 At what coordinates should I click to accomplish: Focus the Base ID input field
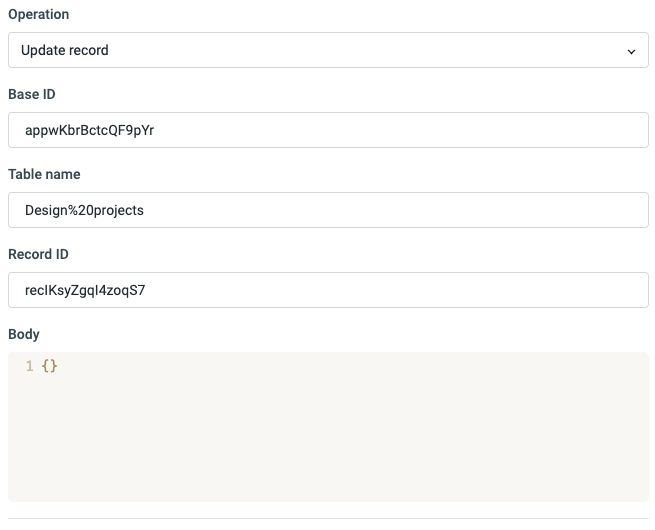[328, 130]
